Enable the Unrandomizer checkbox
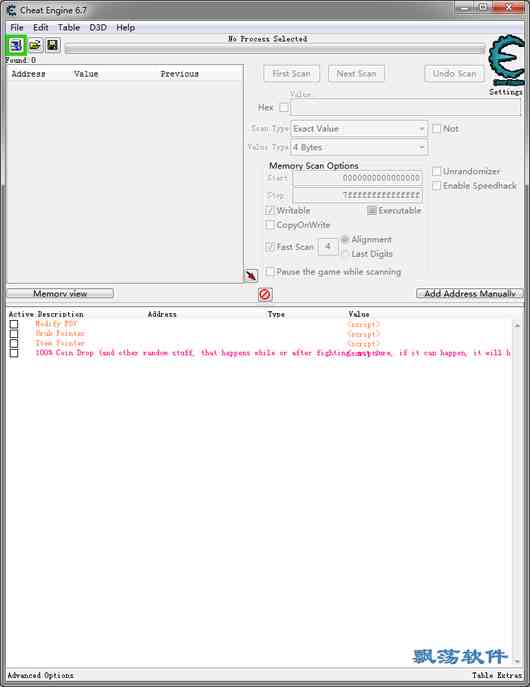This screenshot has width=530, height=687. pyautogui.click(x=436, y=171)
